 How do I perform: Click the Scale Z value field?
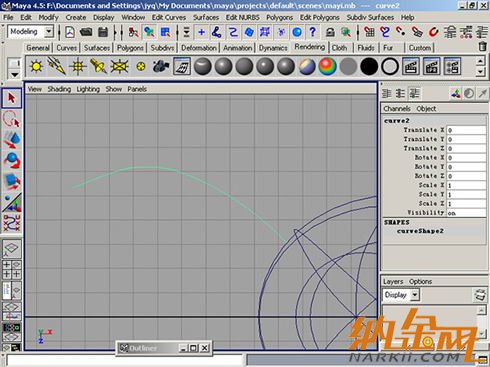(466, 203)
